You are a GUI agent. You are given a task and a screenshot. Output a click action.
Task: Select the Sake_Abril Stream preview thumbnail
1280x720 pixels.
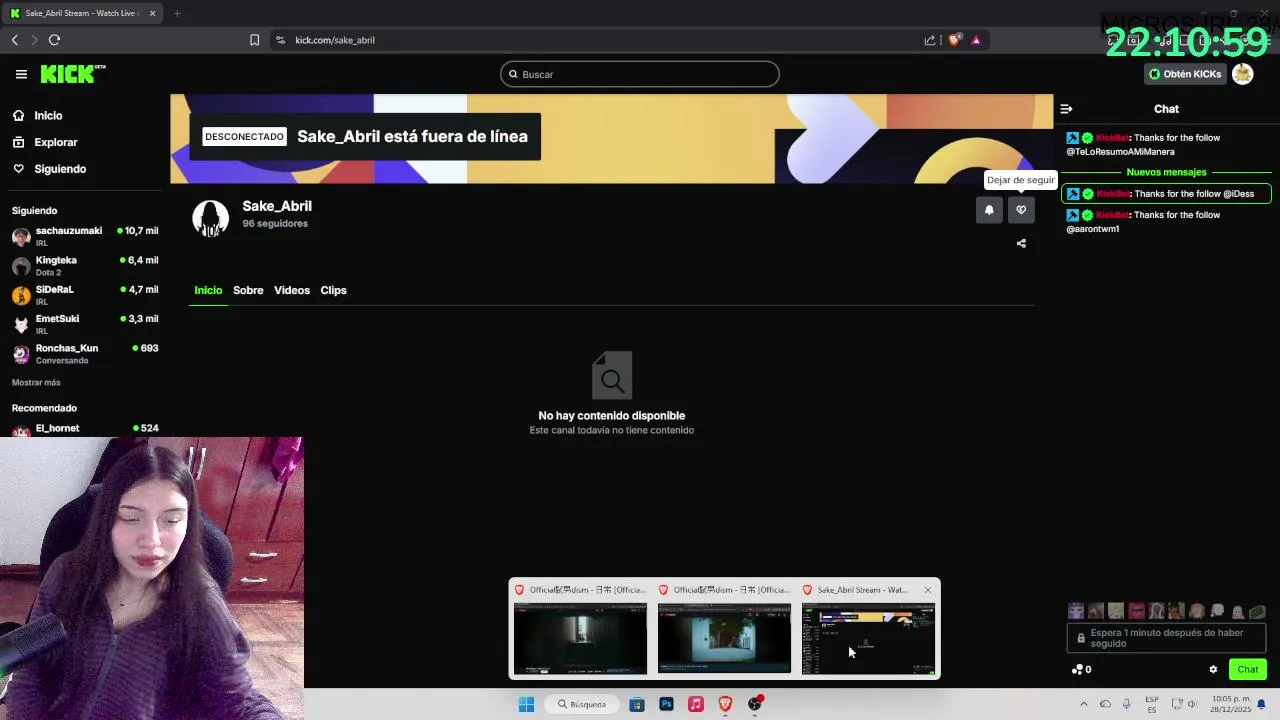coord(868,639)
